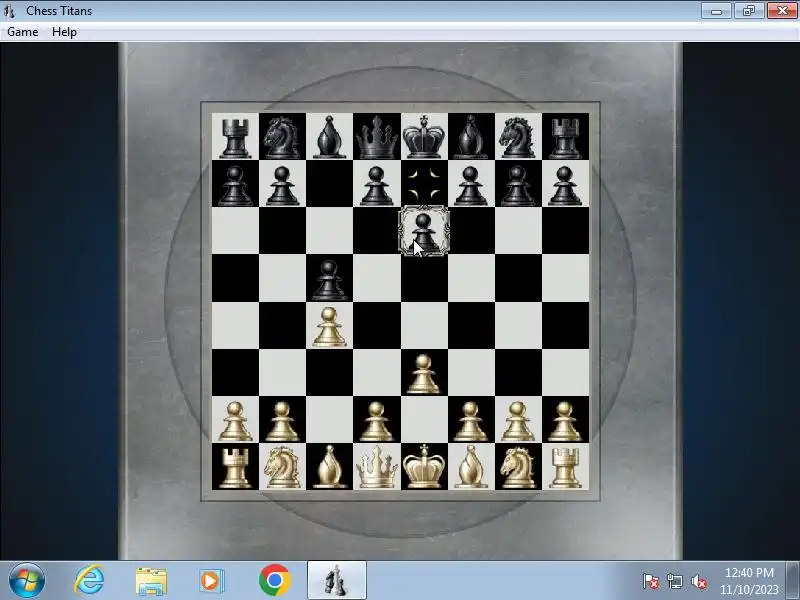Select the black king on e8
Image resolution: width=800 pixels, height=600 pixels.
(423, 137)
